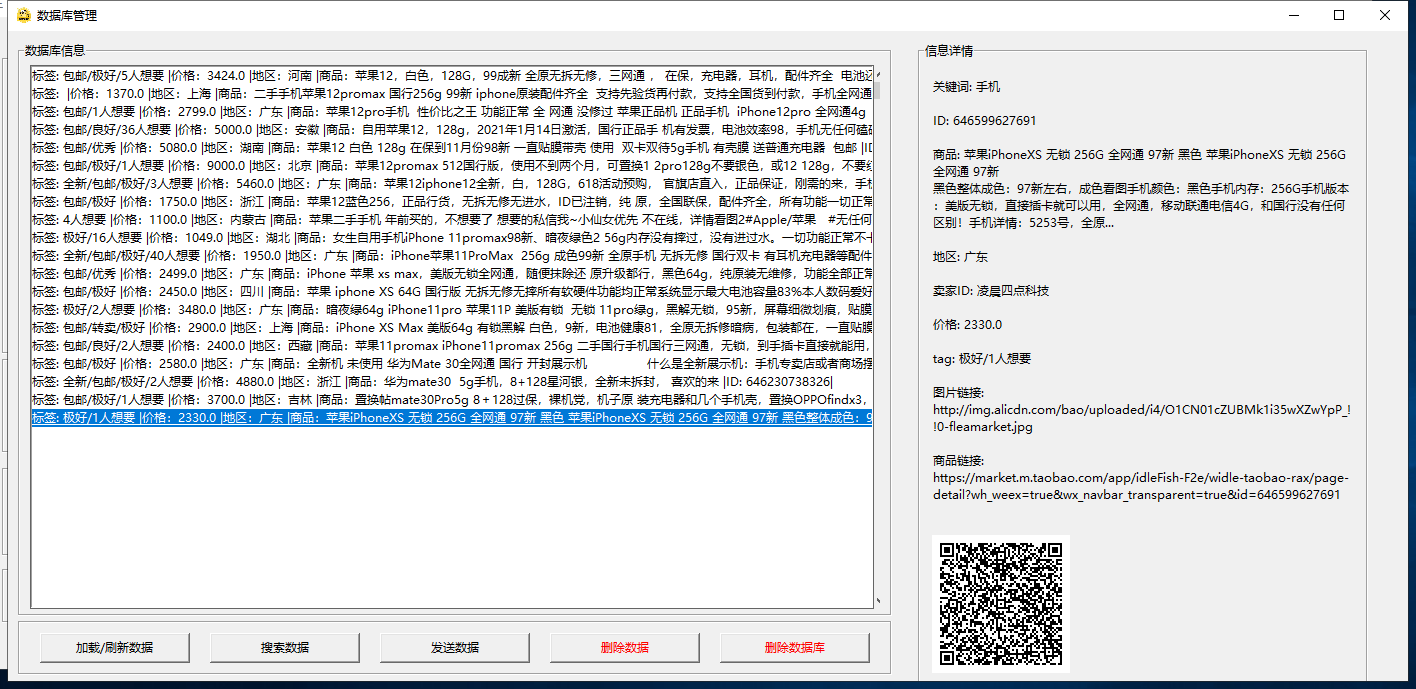Select the row priced 4880.0 from 浙江
This screenshot has width=1416, height=689.
pos(452,381)
